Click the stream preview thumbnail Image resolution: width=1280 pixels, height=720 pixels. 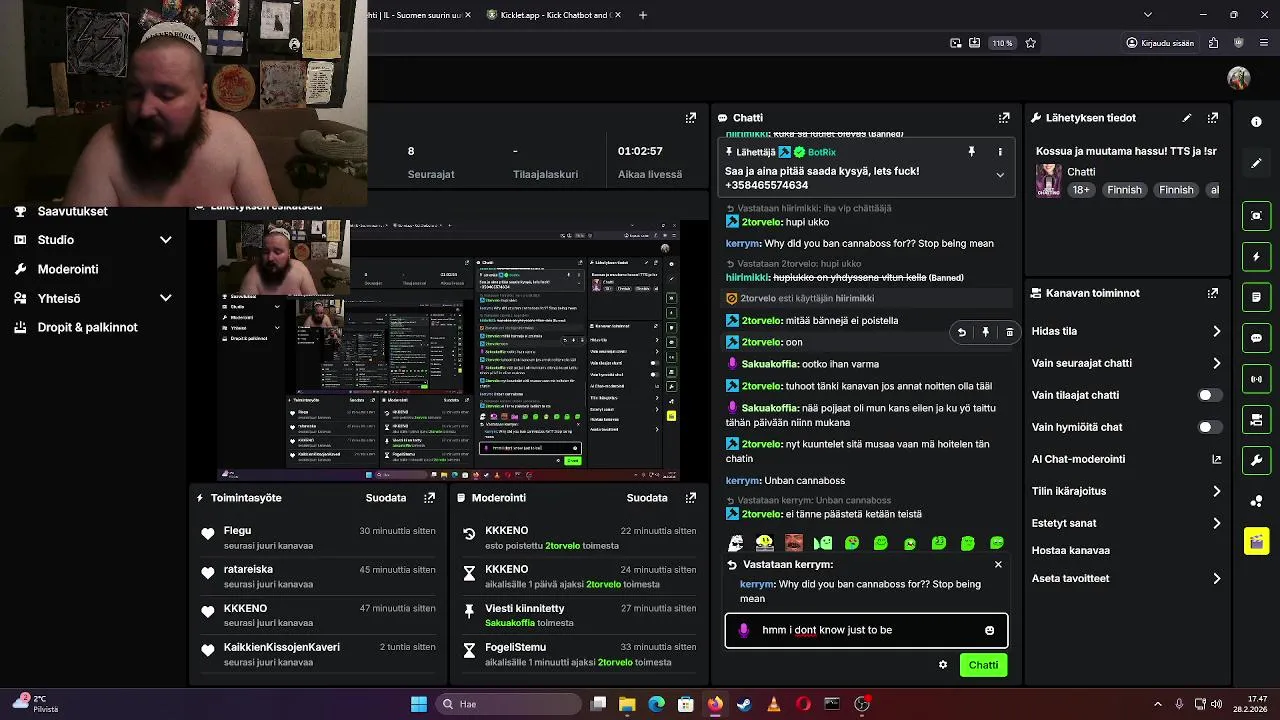[x=449, y=350]
